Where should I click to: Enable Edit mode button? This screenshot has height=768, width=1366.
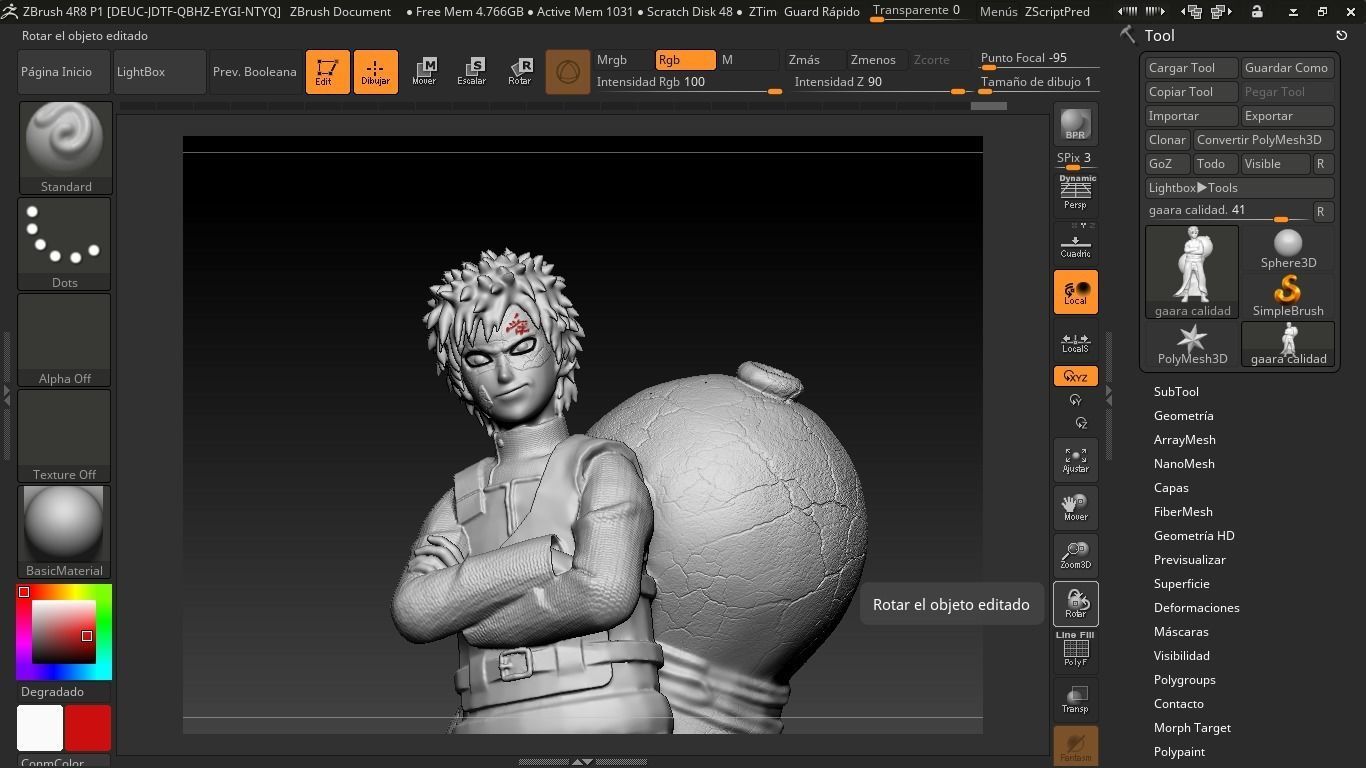pyautogui.click(x=327, y=72)
